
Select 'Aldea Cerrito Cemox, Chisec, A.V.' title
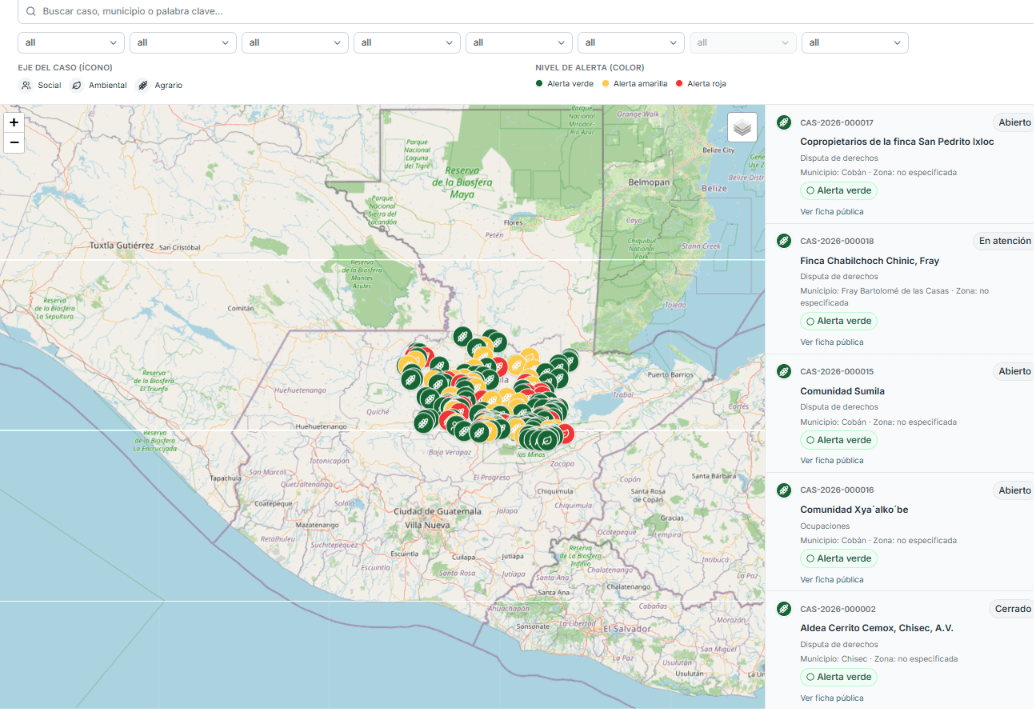point(876,628)
